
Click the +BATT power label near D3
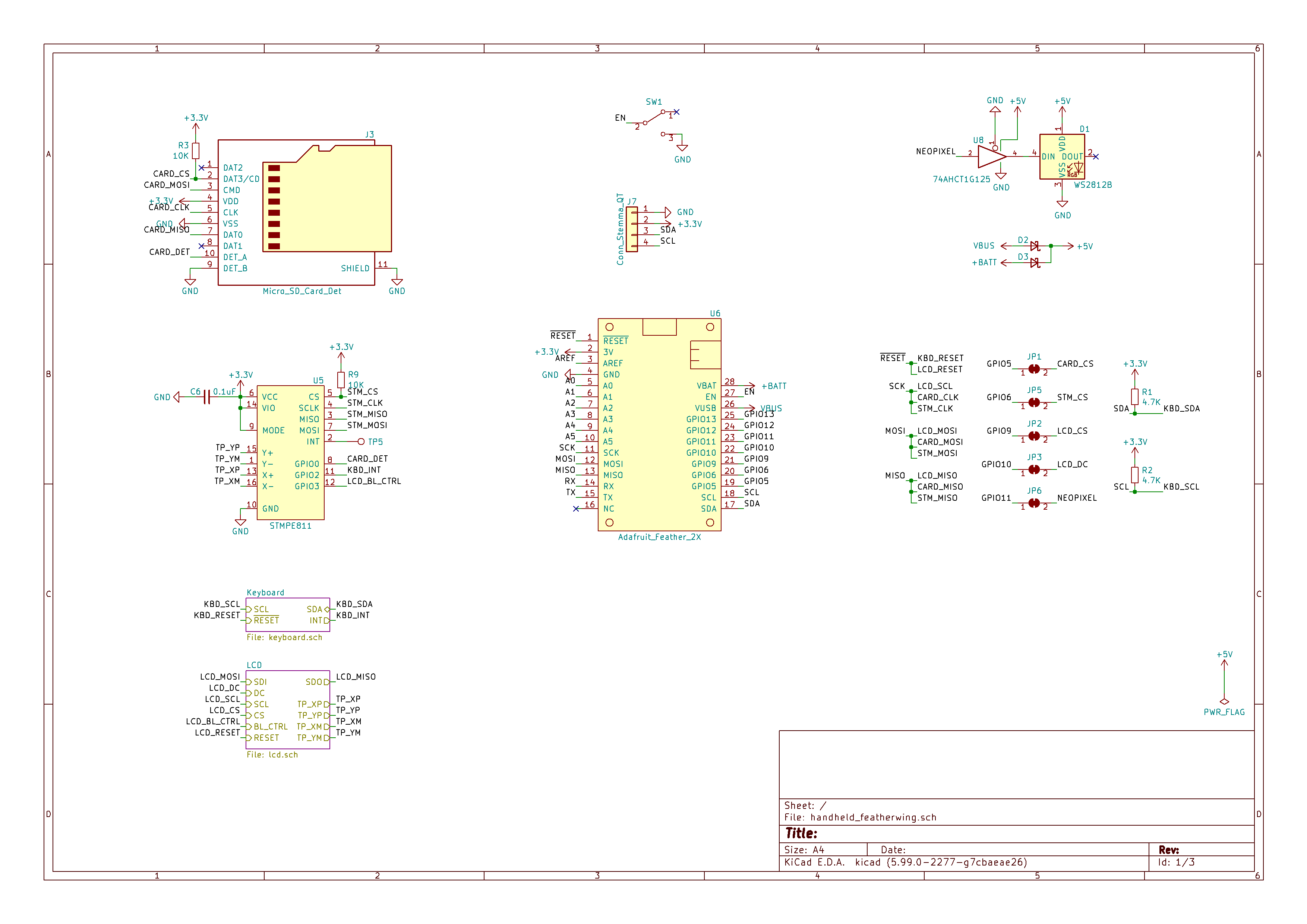pos(984,262)
